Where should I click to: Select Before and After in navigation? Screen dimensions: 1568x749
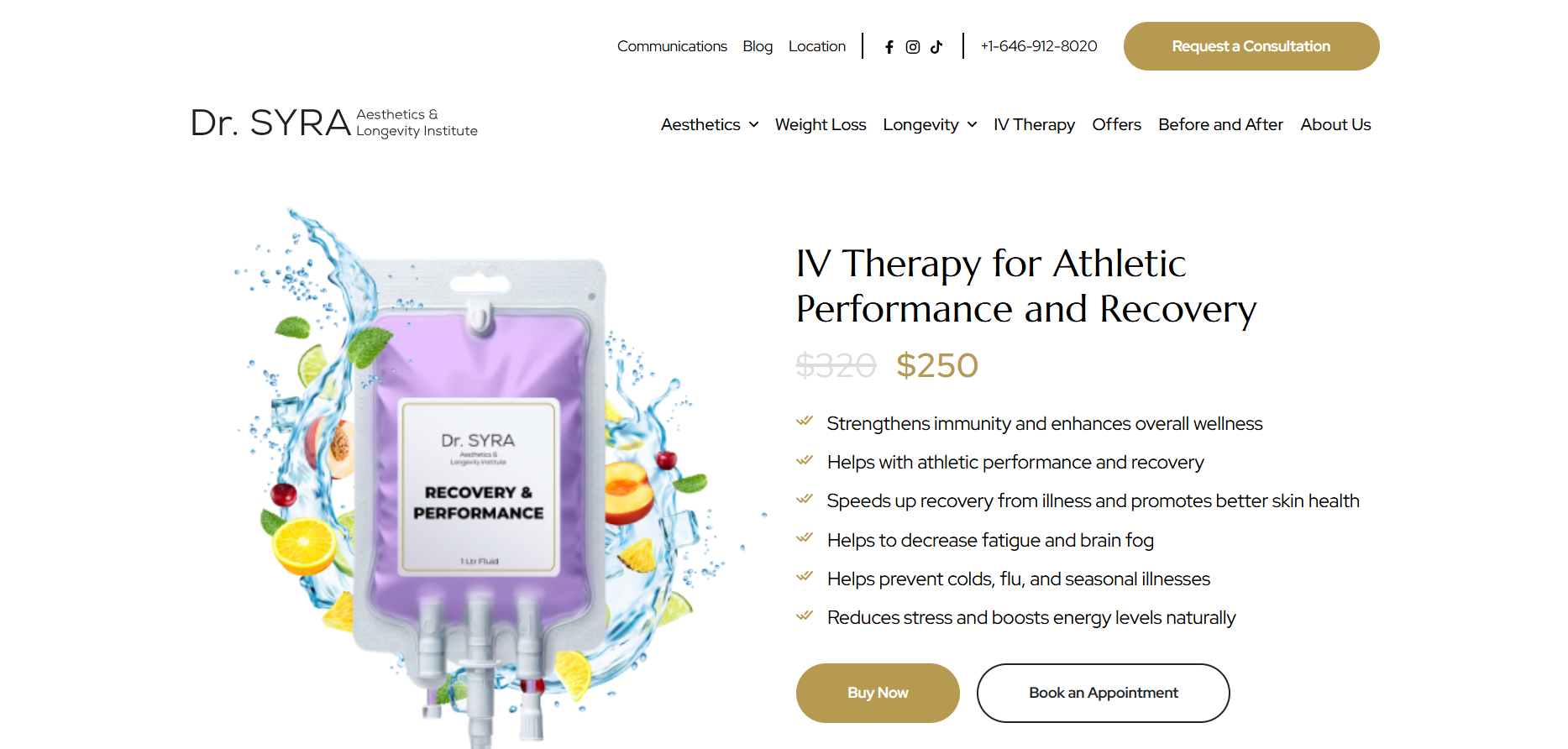click(1220, 124)
